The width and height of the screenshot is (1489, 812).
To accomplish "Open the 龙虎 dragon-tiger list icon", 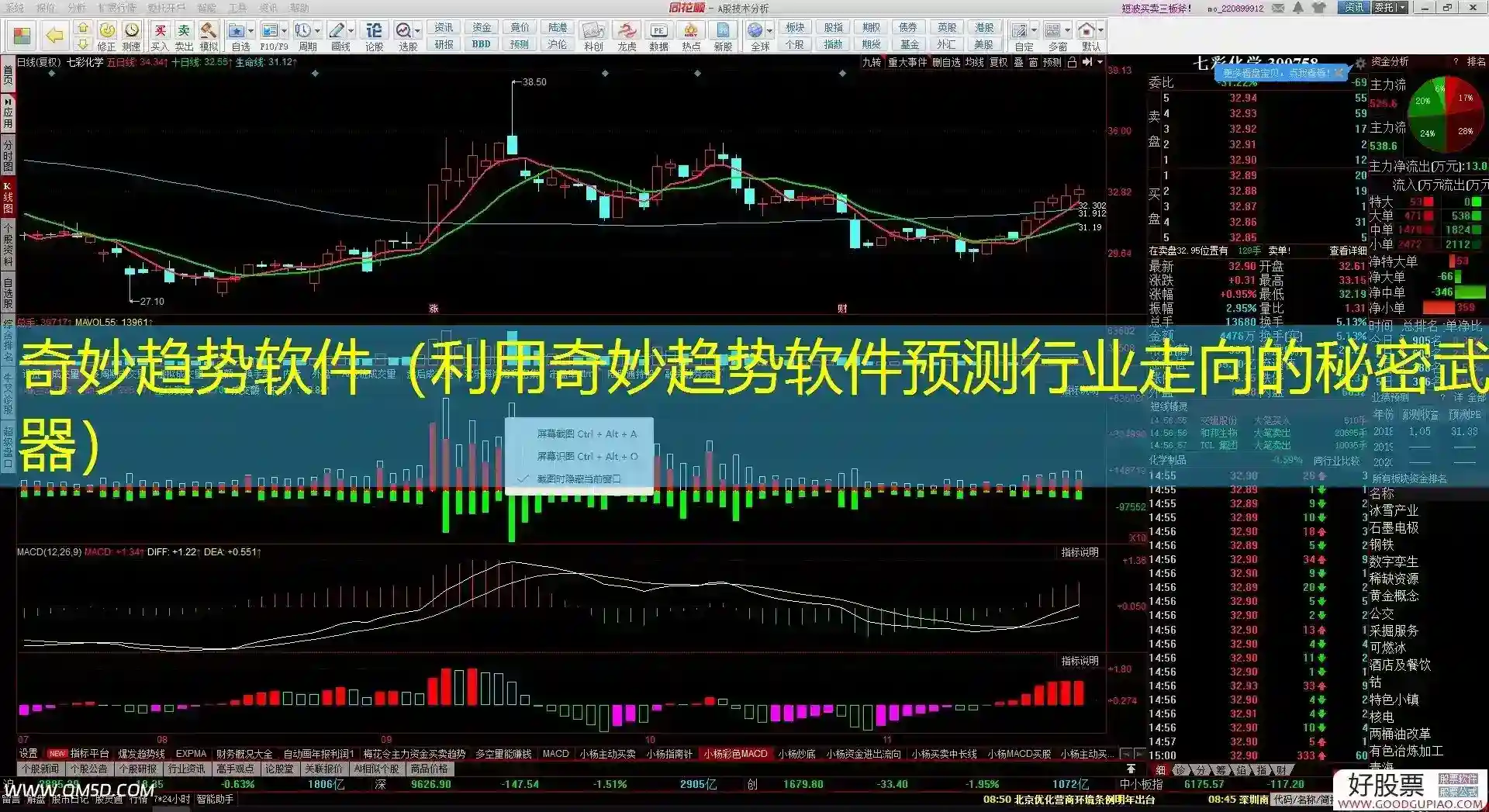I will click(627, 36).
